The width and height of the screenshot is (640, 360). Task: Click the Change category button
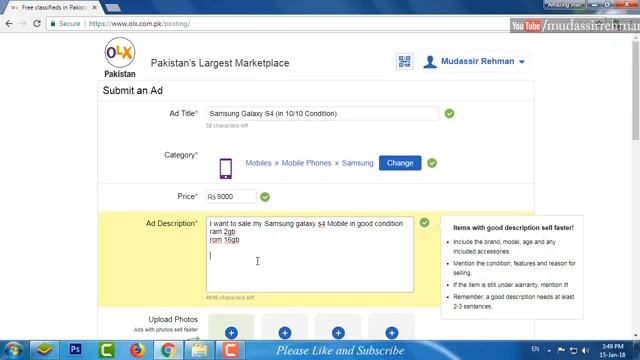pos(400,163)
